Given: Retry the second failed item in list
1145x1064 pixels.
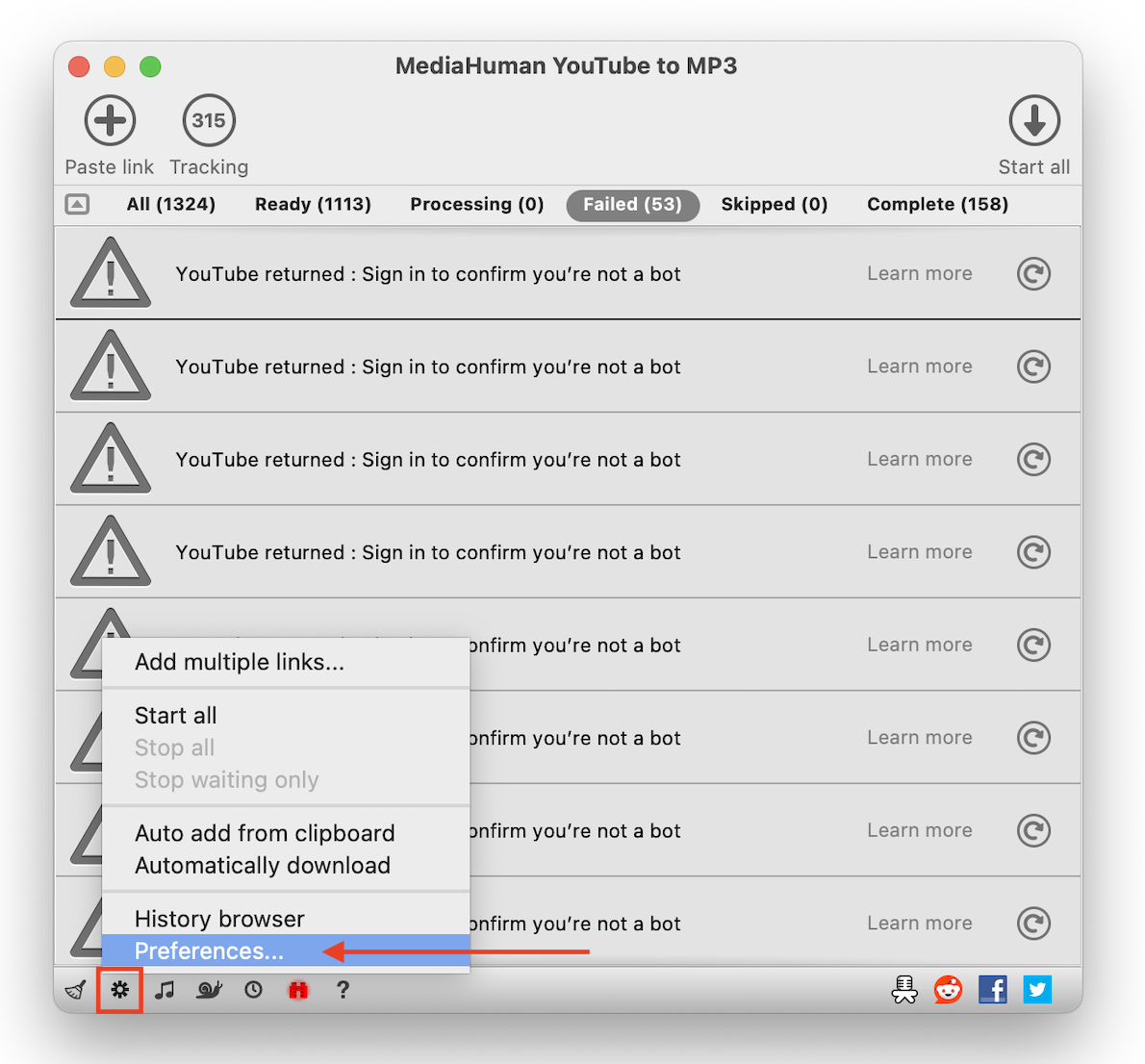Looking at the screenshot, I should click(1034, 367).
